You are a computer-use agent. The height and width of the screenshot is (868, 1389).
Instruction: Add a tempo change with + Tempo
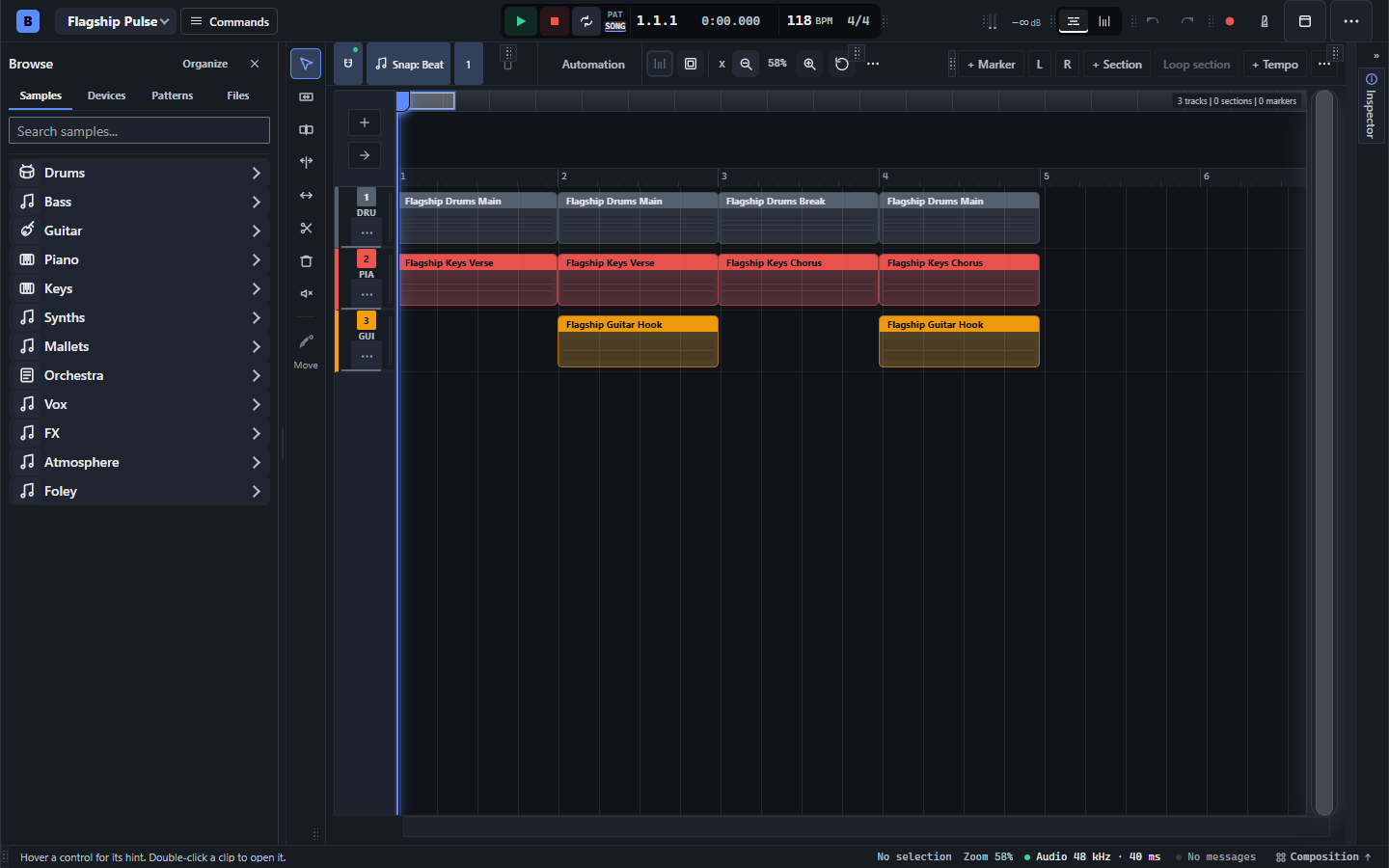point(1275,65)
